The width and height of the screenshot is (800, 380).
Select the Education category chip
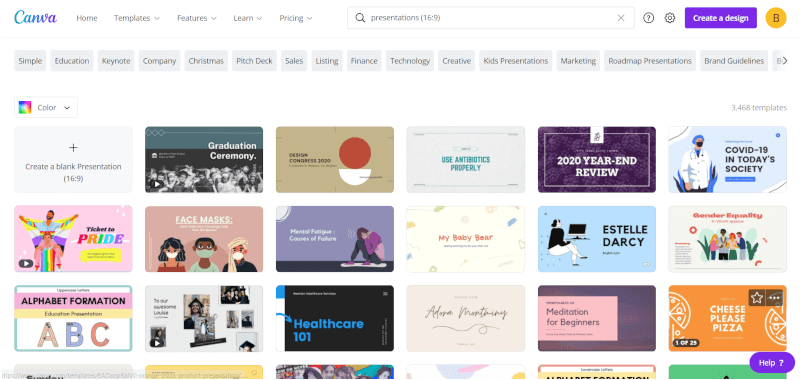72,61
